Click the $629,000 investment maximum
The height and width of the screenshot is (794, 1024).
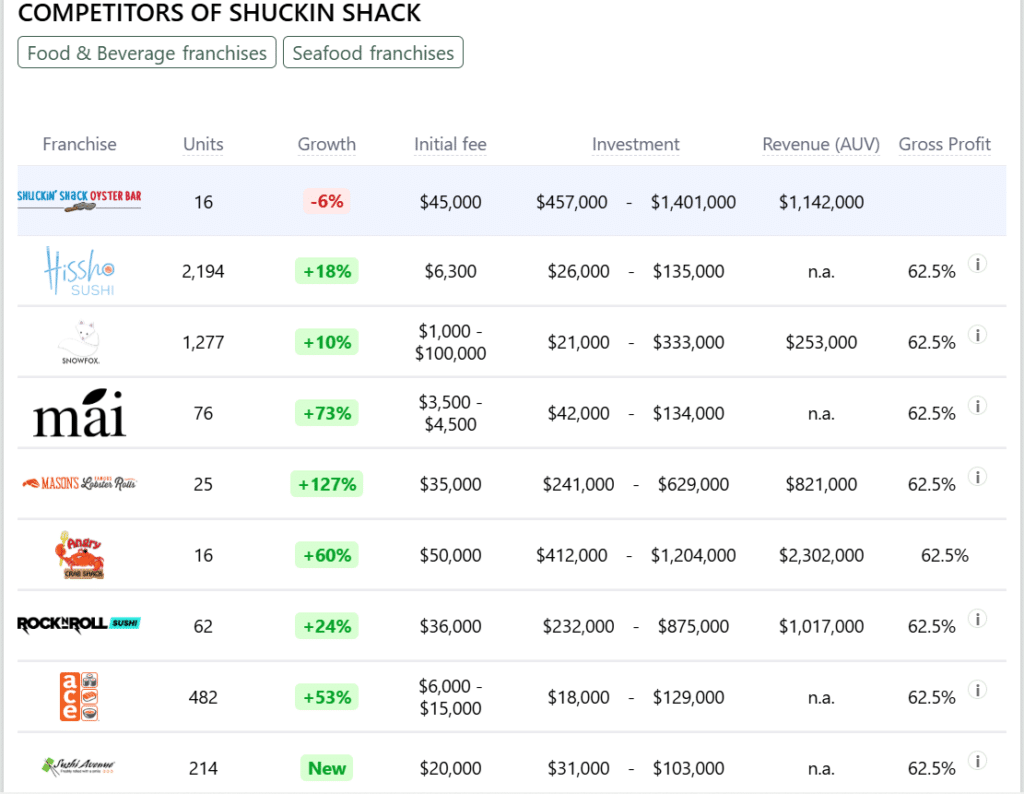tap(693, 484)
